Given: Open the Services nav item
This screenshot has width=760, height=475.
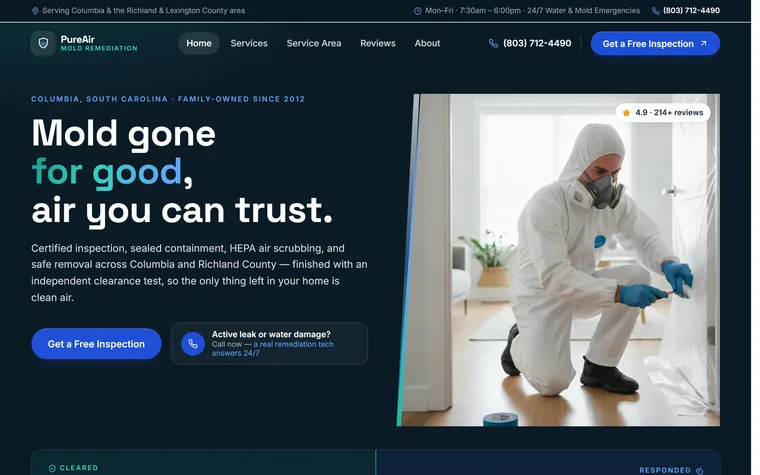Looking at the screenshot, I should coord(249,44).
